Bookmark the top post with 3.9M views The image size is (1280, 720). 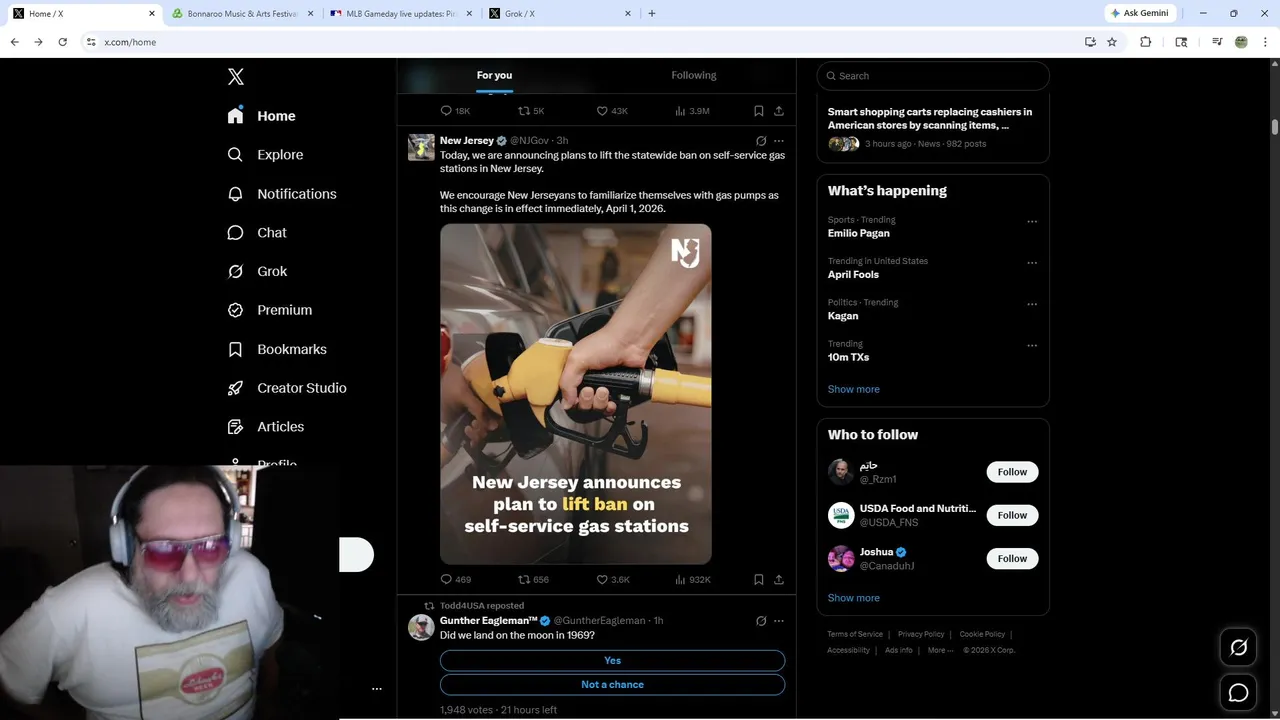point(759,111)
